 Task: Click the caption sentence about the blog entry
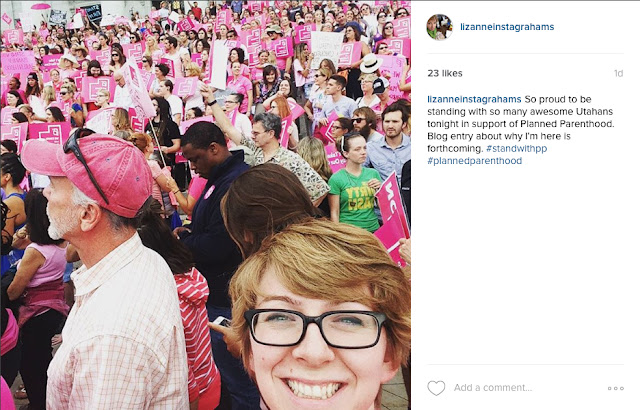pos(499,142)
